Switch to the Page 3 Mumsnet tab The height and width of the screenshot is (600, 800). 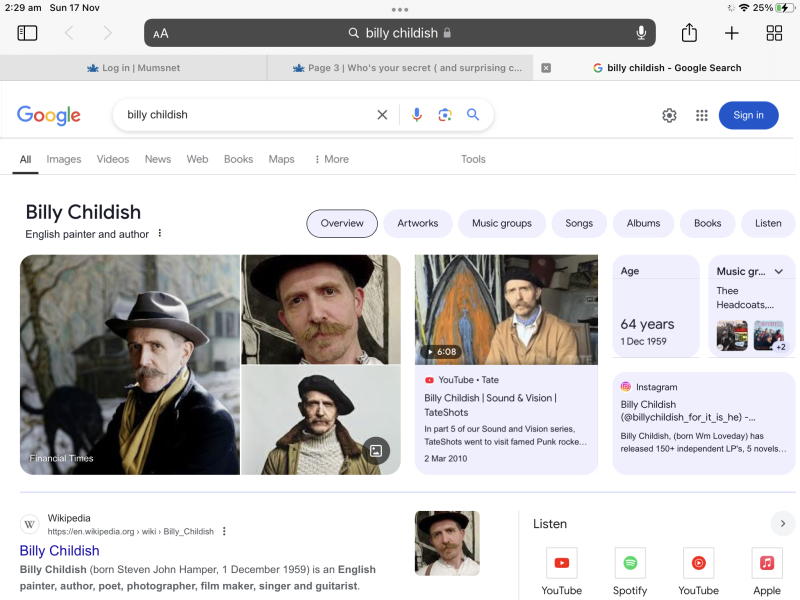399,68
